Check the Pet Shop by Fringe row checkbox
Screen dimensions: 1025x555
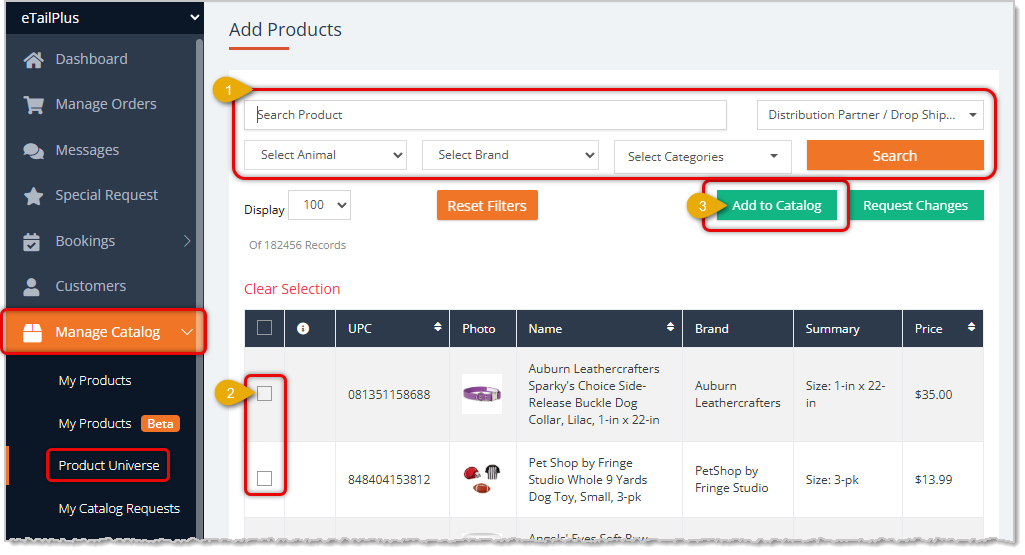pos(265,479)
